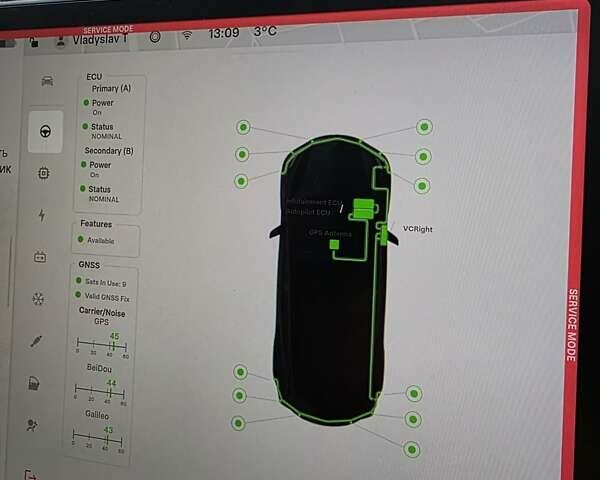
Task: Open the screwdriver tool icon in sidebar
Action: point(36,341)
